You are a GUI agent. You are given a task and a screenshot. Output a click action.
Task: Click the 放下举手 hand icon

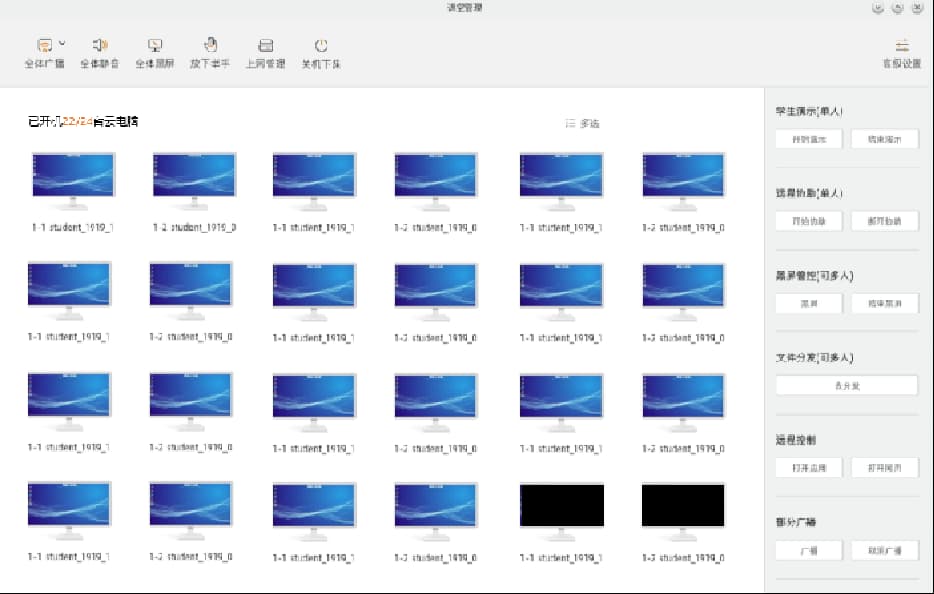(210, 45)
